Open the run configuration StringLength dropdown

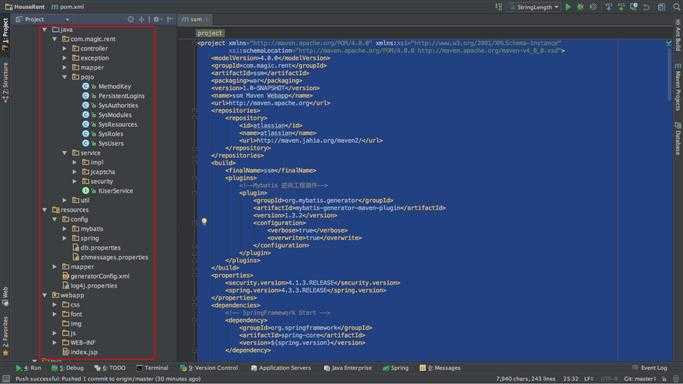[534, 7]
